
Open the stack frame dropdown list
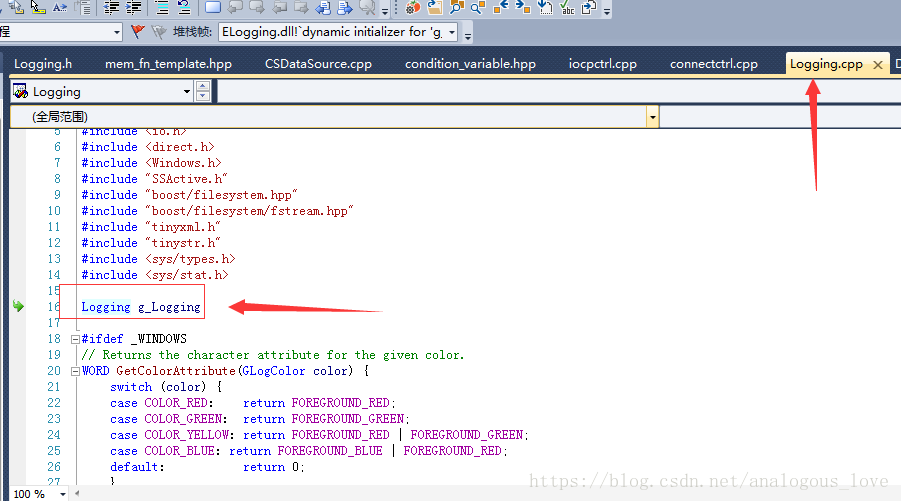[452, 32]
